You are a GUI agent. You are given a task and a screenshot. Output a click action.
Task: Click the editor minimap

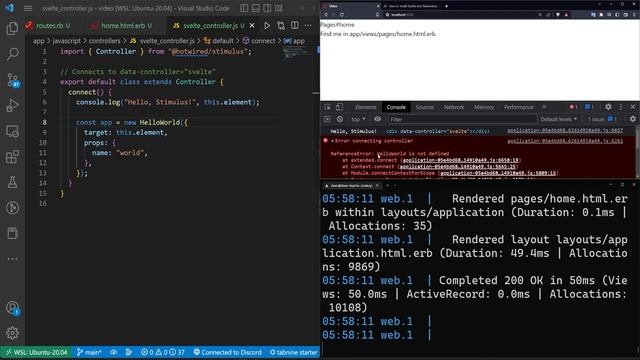[296, 53]
